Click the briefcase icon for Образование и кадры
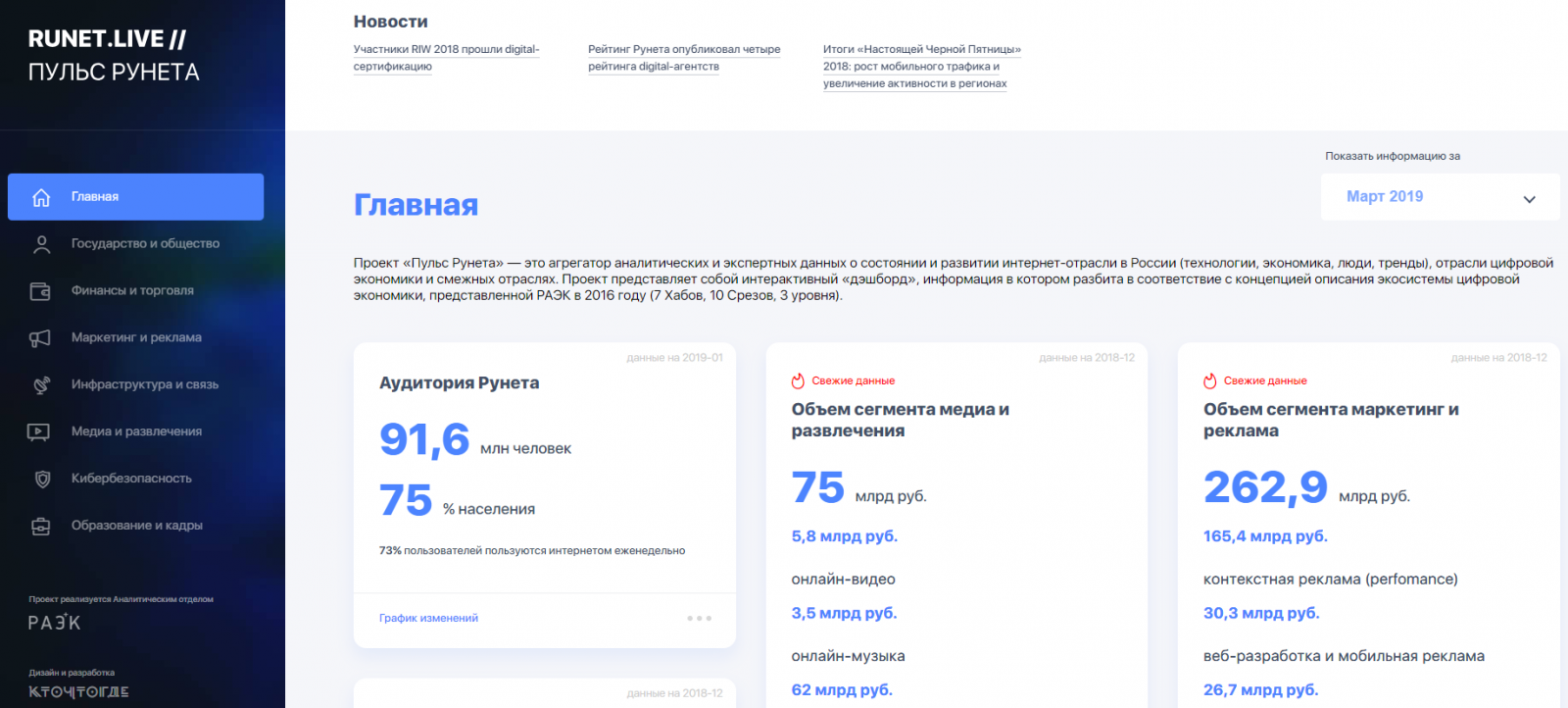 click(41, 527)
